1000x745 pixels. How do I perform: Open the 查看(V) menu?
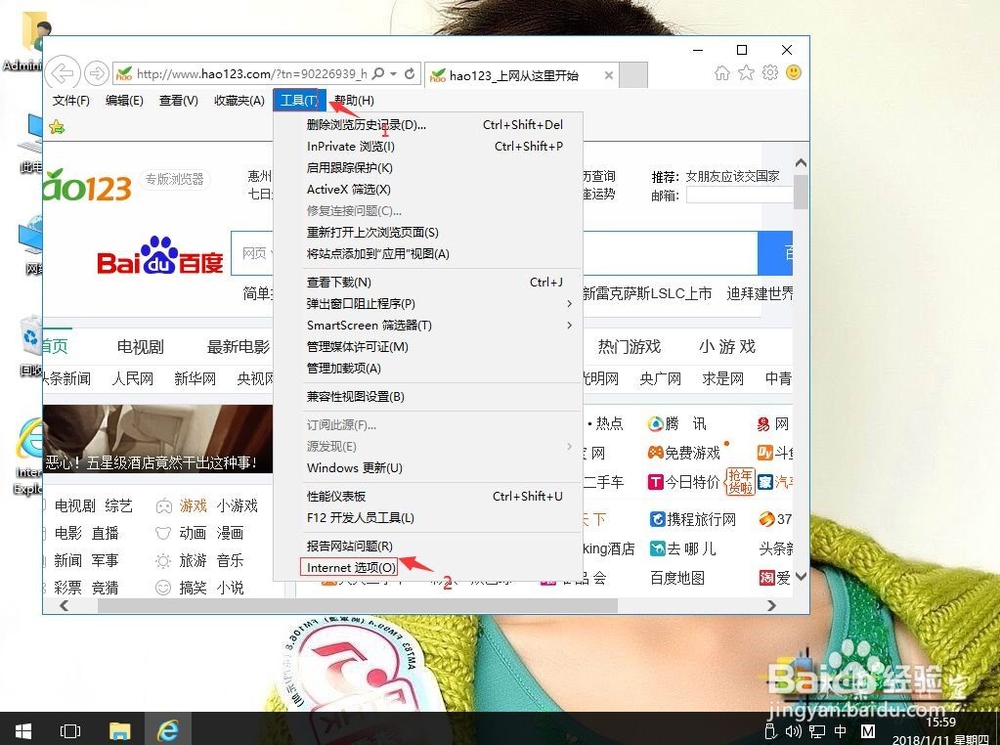pyautogui.click(x=179, y=100)
